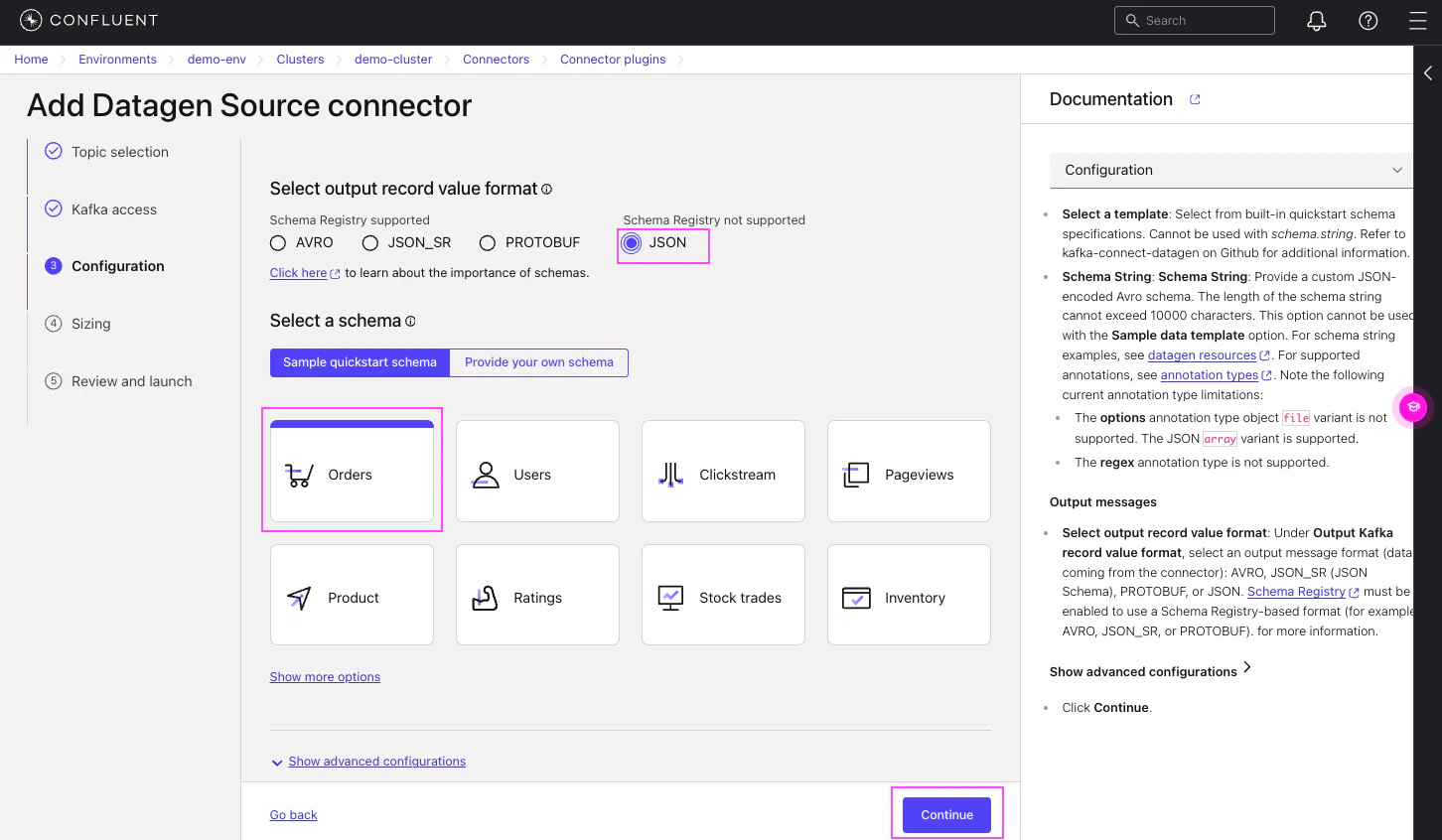Click step 4 Sizing number badge

[x=54, y=324]
